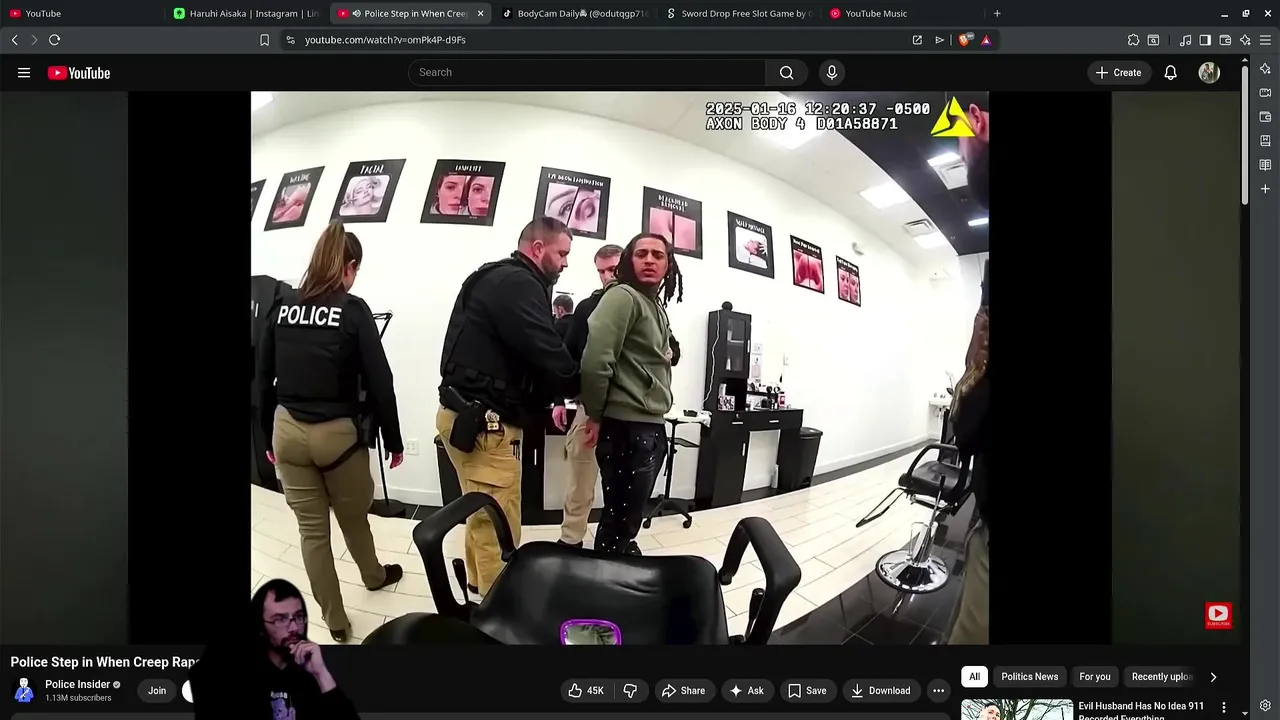
Task: Open Leo AI sparkle toolbar icon
Action: (x=1245, y=40)
